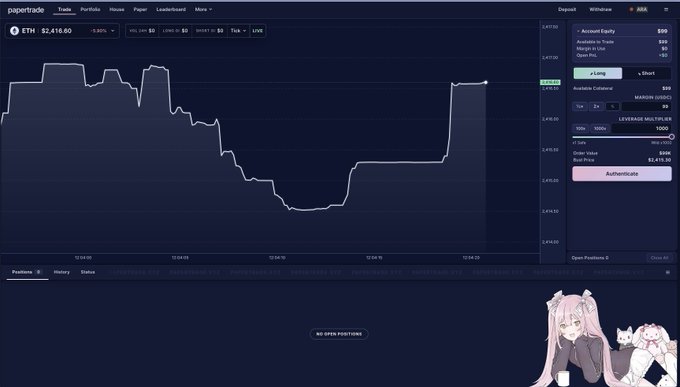Select the Short position side

coord(646,73)
